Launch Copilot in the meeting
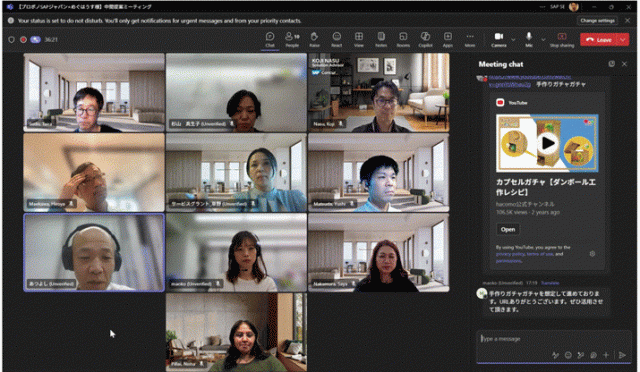This screenshot has width=640, height=372. click(425, 40)
